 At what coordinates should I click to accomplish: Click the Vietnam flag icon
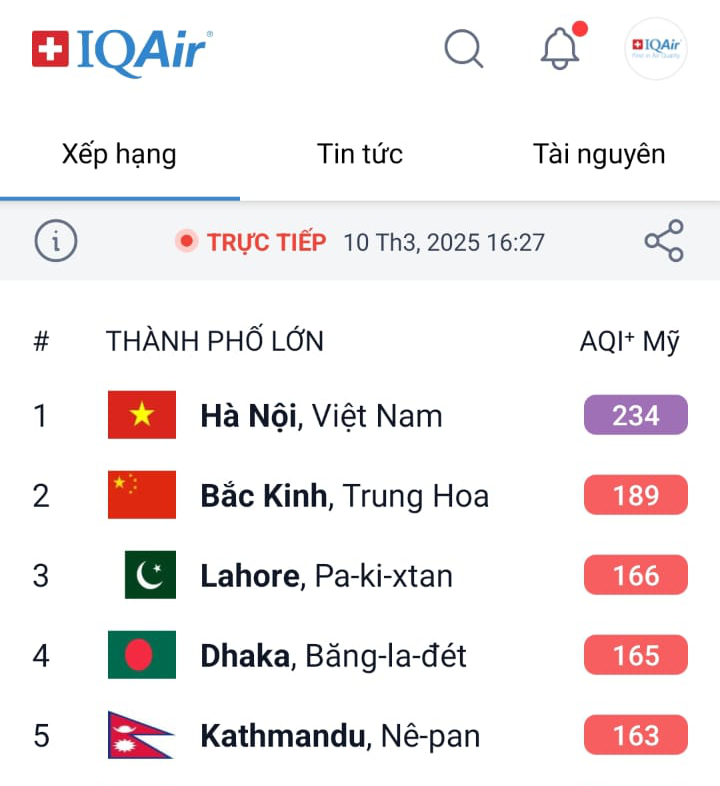(x=142, y=415)
